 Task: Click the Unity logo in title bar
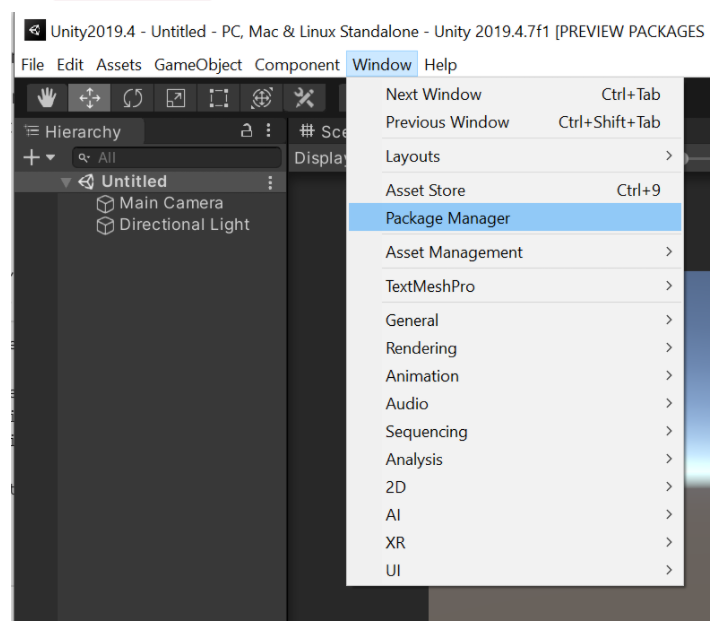[35, 30]
